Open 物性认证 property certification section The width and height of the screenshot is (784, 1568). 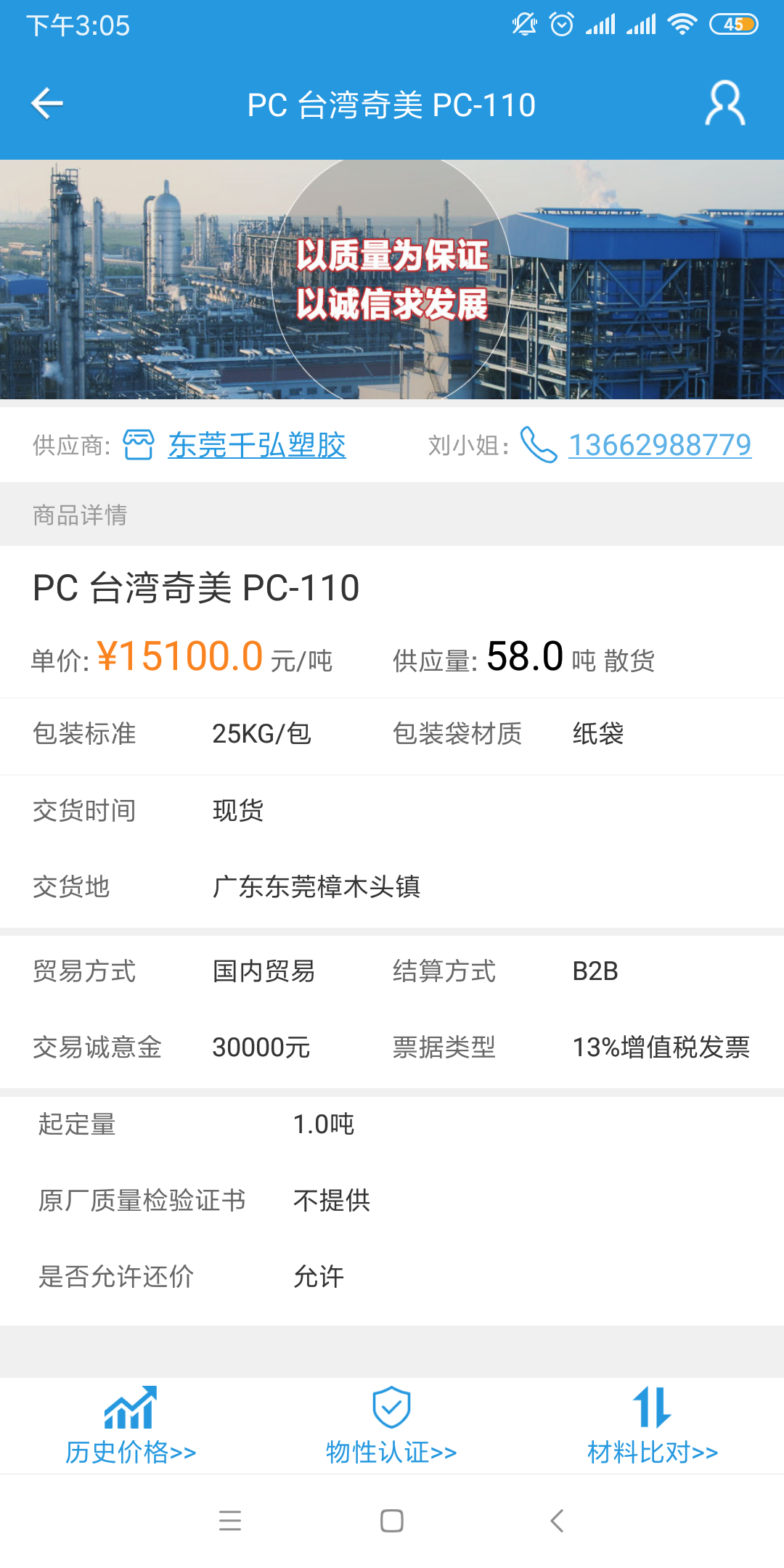(391, 1453)
